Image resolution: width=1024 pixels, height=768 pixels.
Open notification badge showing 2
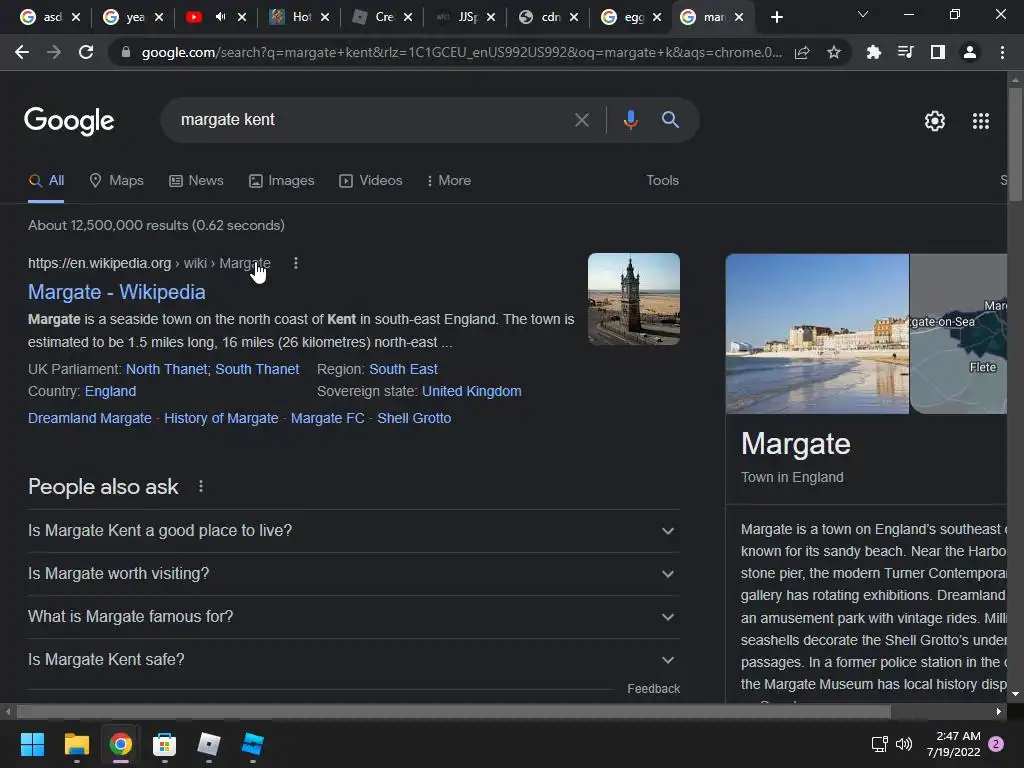pyautogui.click(x=996, y=744)
